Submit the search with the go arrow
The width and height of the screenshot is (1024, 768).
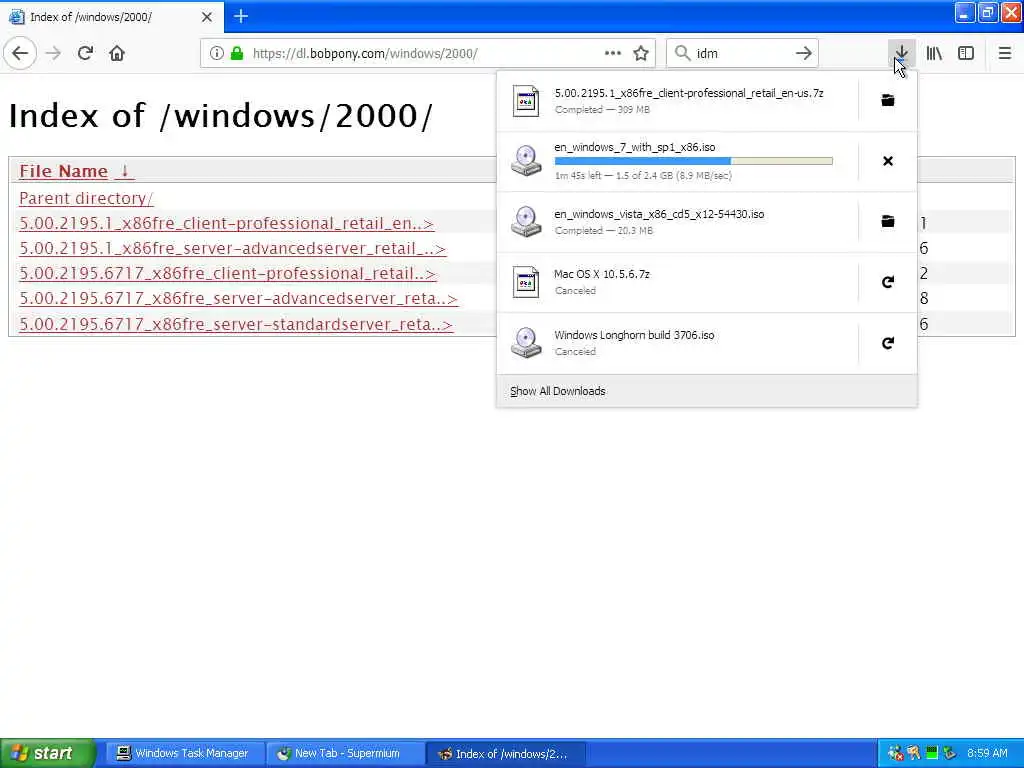tap(804, 53)
